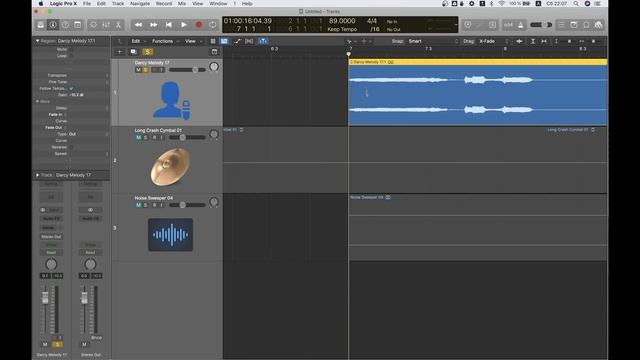
Task: Click the vocalist microphone track icon
Action: pos(171,100)
